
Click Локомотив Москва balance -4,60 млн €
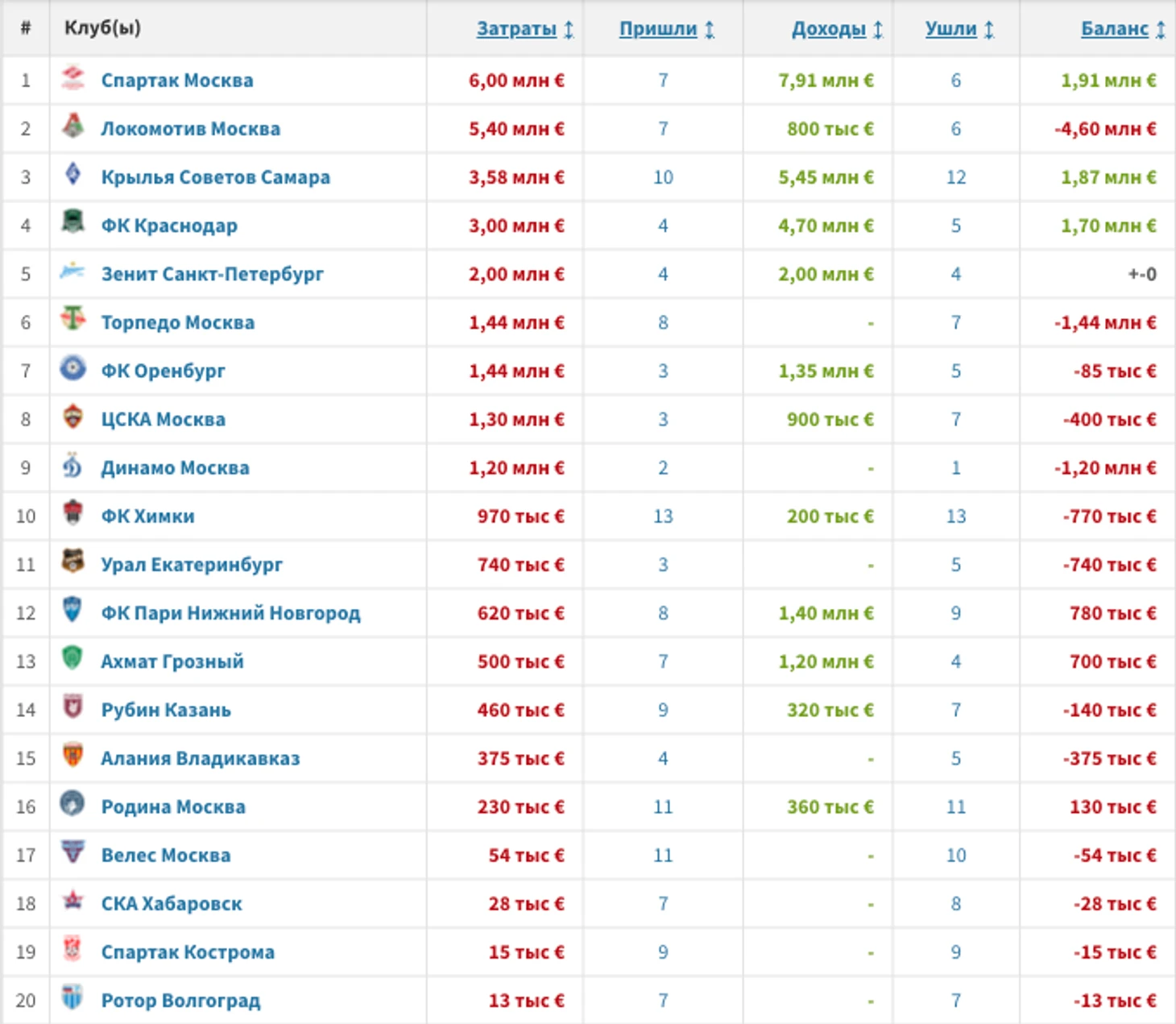click(1105, 129)
